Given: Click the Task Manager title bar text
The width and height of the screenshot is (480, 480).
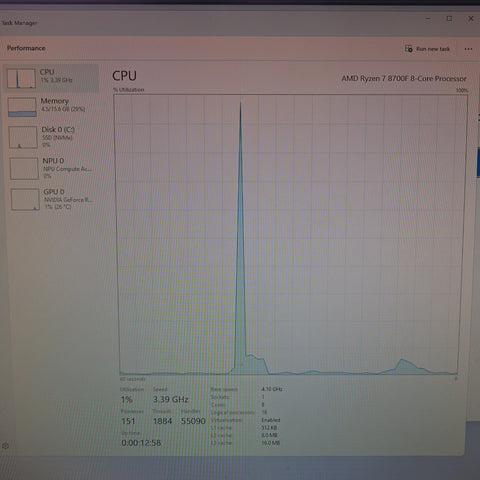Looking at the screenshot, I should [x=19, y=23].
